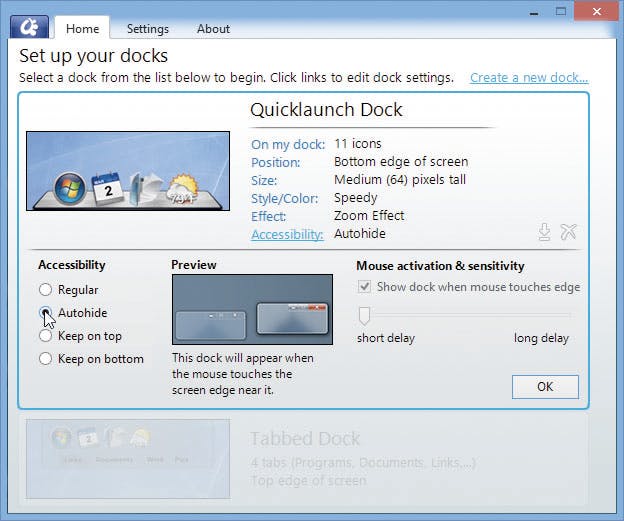Image resolution: width=624 pixels, height=521 pixels.
Task: Close the ObjectDock window
Action: click(x=597, y=12)
